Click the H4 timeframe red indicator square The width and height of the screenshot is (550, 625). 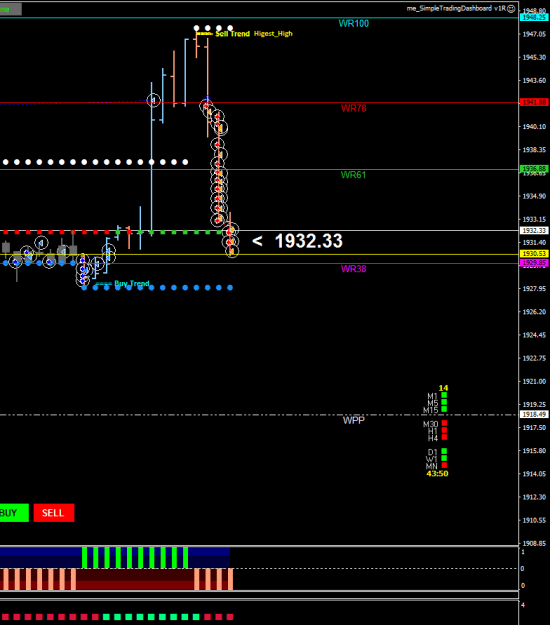[x=444, y=437]
